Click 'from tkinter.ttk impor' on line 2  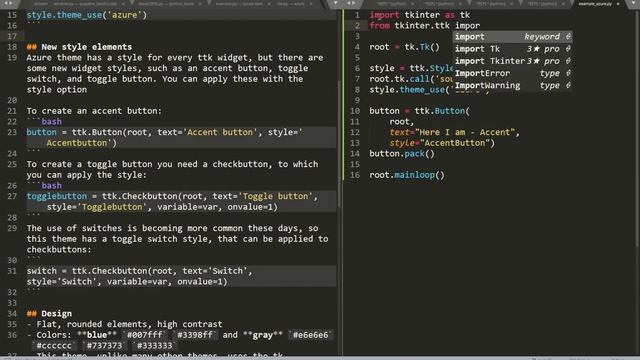click(424, 26)
